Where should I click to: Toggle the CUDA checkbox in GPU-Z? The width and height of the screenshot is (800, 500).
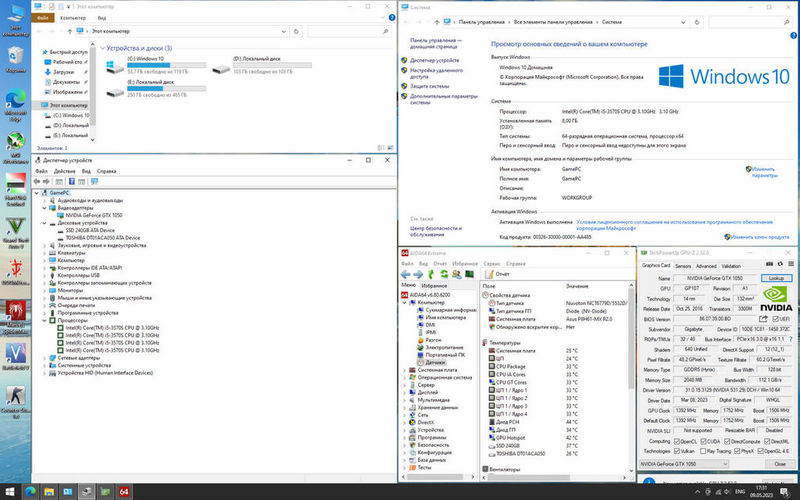(703, 441)
